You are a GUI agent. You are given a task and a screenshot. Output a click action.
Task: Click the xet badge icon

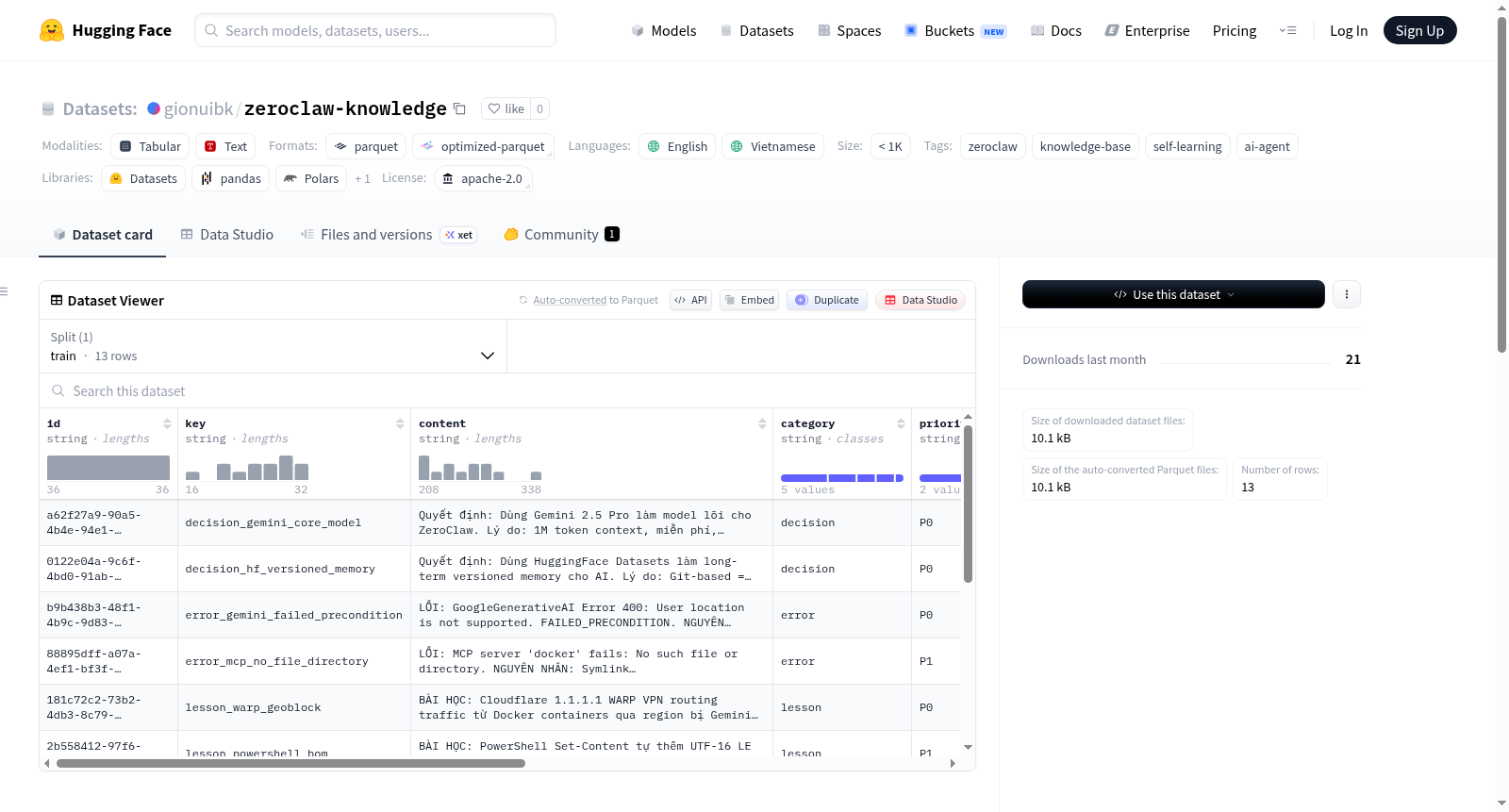[458, 235]
